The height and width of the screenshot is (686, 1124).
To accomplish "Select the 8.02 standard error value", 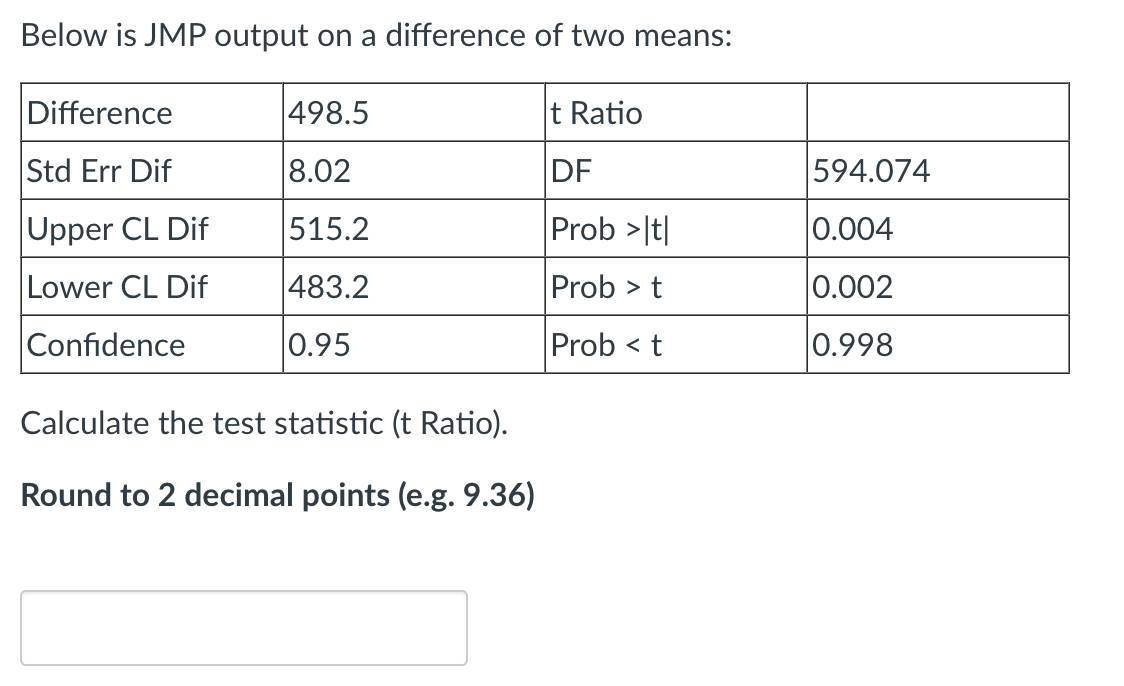I will pyautogui.click(x=318, y=170).
